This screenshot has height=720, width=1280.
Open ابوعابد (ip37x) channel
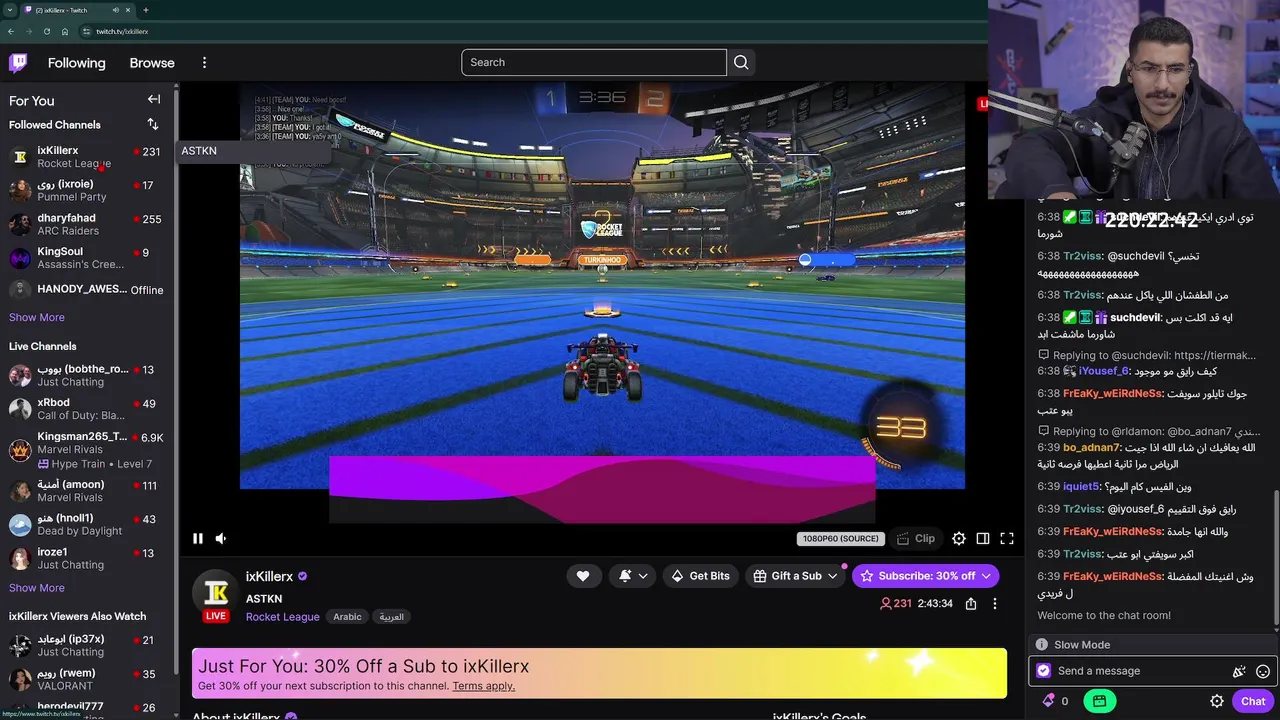[x=86, y=645]
